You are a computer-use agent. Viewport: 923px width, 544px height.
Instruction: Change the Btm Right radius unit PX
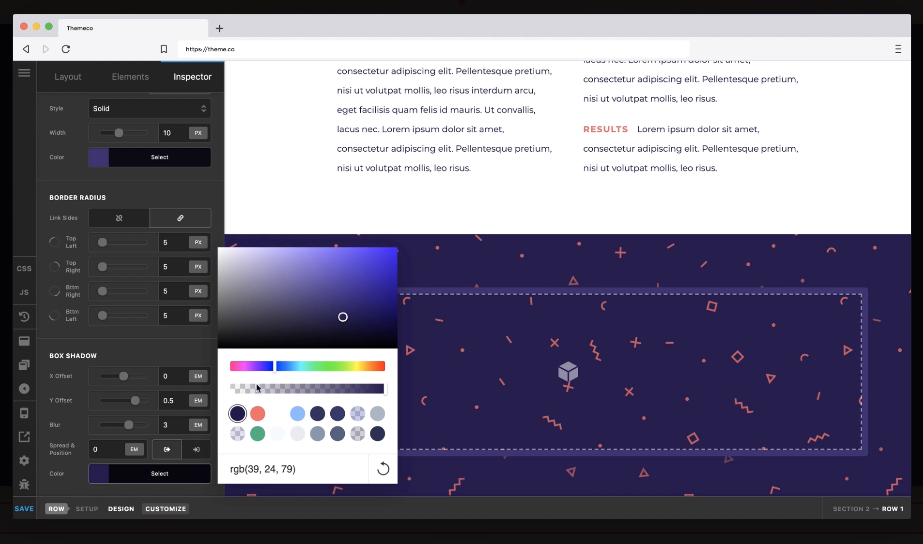pos(198,291)
